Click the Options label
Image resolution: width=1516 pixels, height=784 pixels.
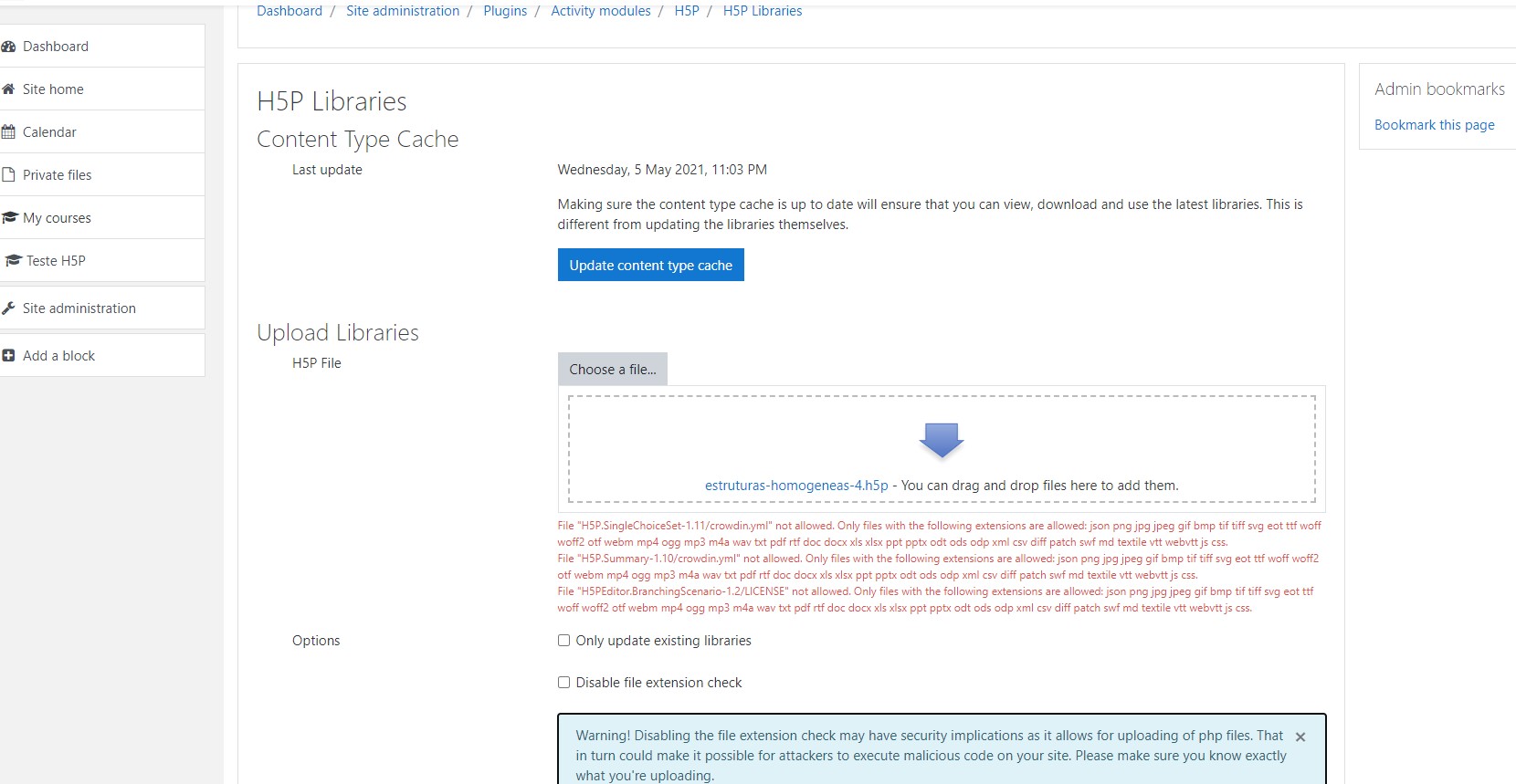[x=316, y=641]
